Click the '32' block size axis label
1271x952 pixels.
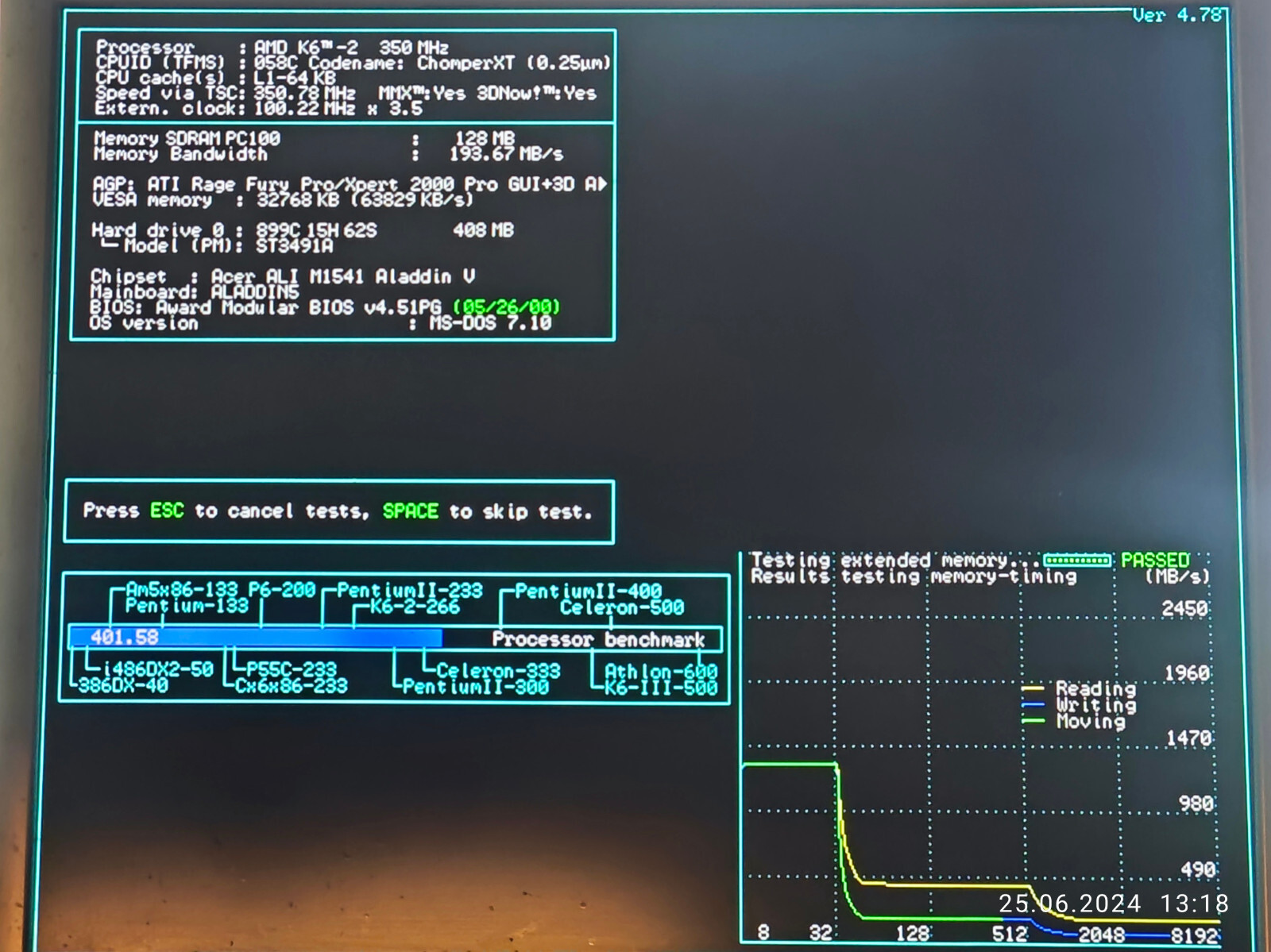pos(820,933)
